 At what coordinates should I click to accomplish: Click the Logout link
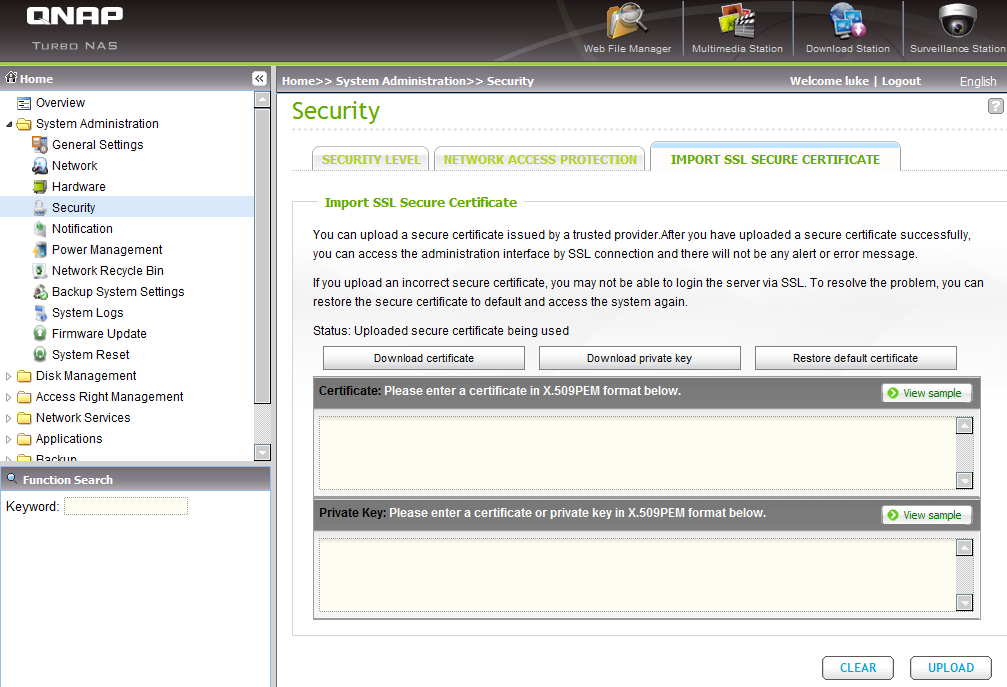pos(901,81)
